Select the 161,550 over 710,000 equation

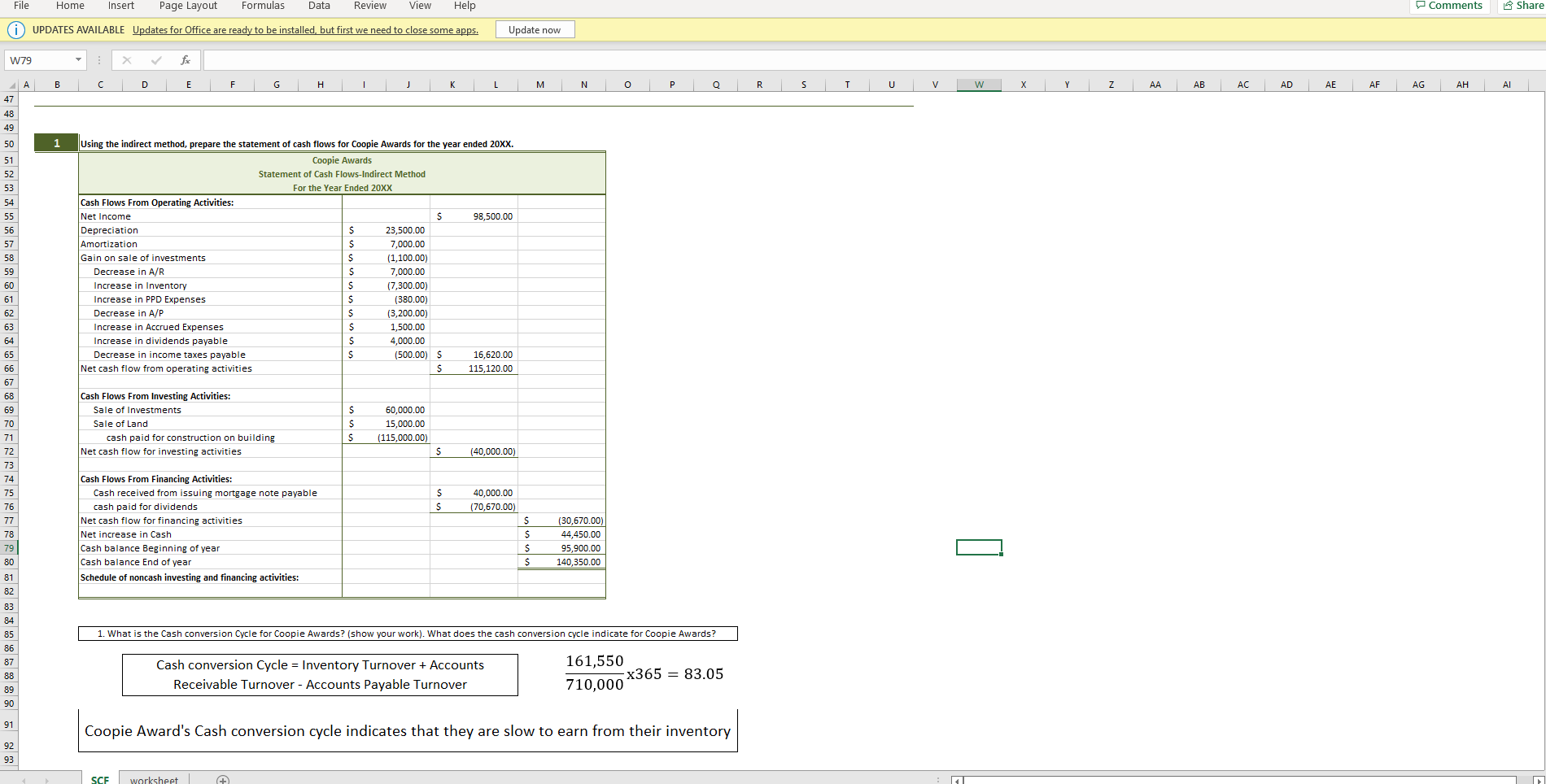click(x=644, y=673)
